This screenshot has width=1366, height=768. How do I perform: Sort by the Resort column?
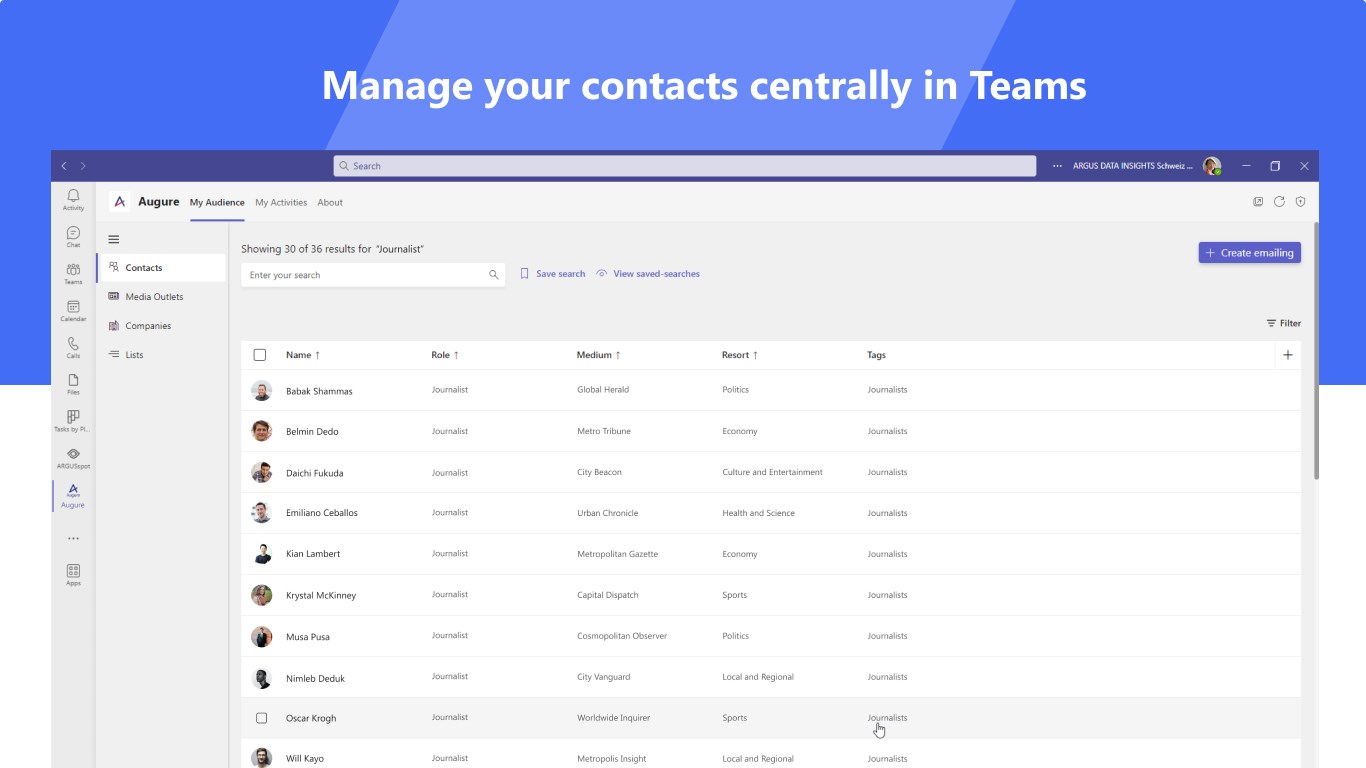tap(740, 355)
